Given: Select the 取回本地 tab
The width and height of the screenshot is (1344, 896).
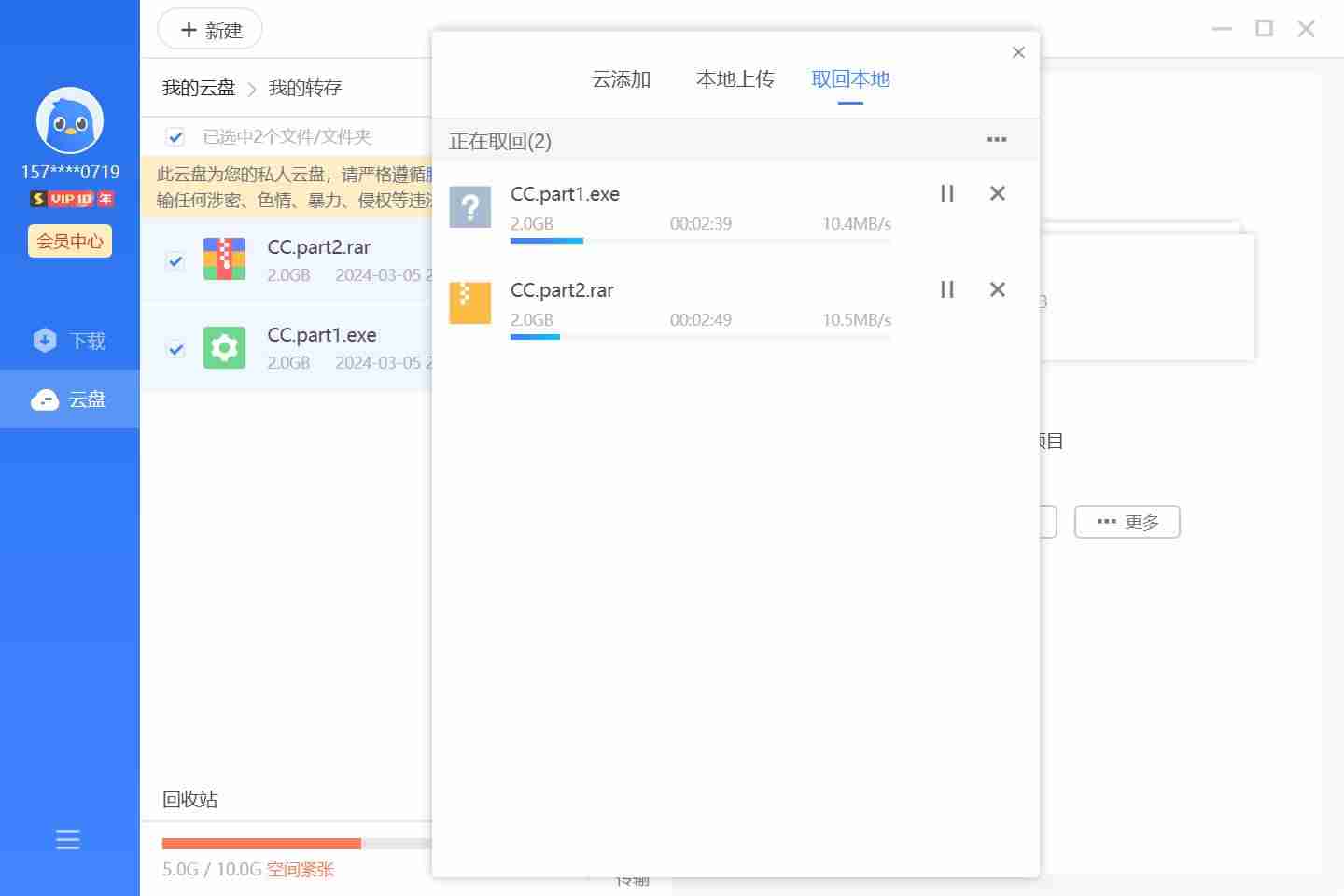Looking at the screenshot, I should (x=850, y=79).
